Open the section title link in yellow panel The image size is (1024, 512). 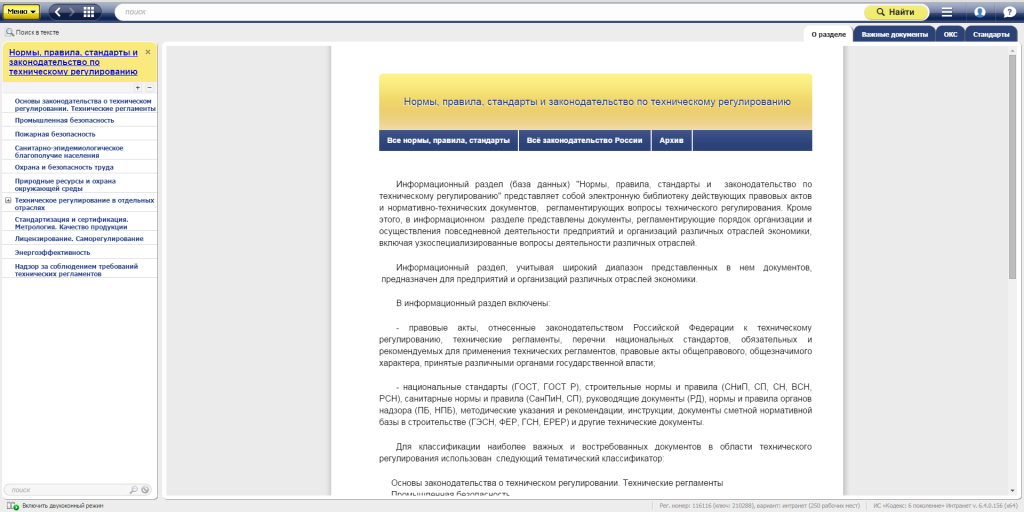coord(74,62)
